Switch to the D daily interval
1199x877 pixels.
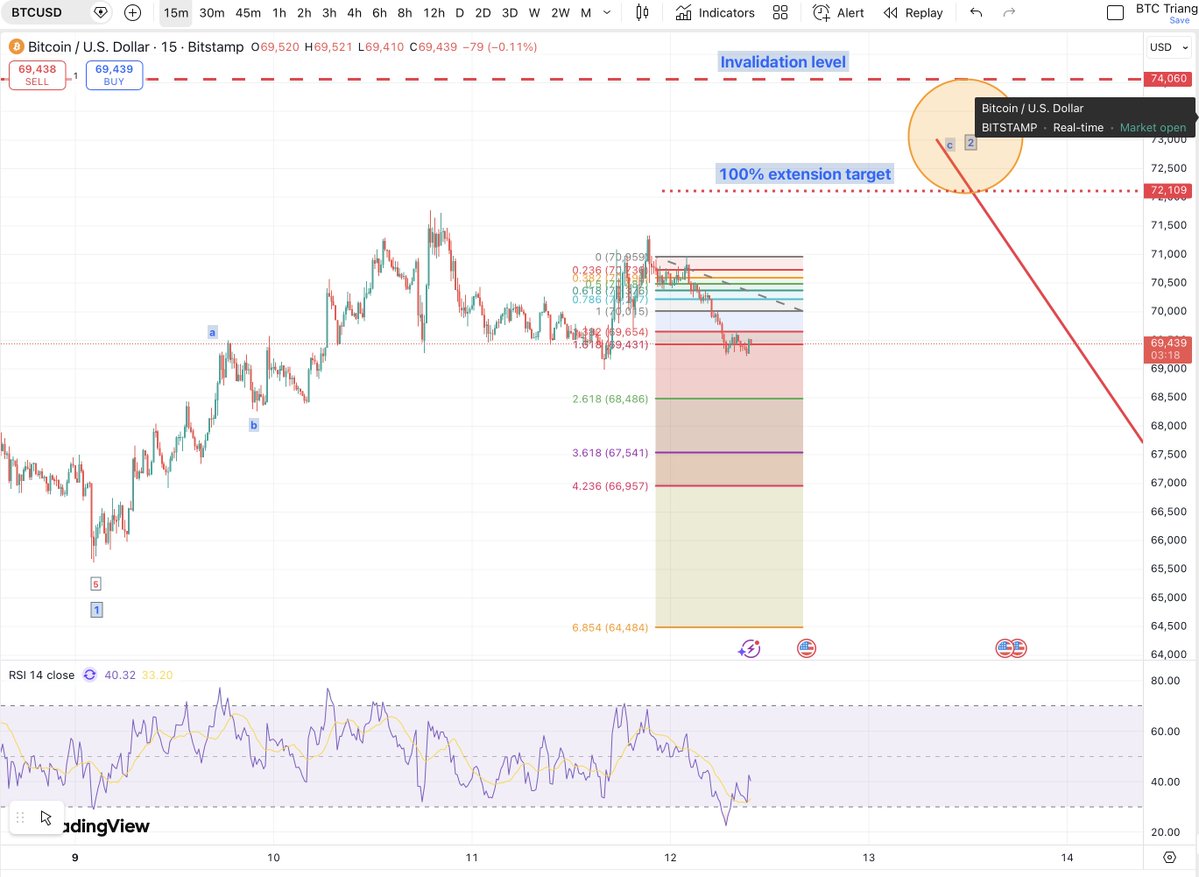click(x=458, y=13)
